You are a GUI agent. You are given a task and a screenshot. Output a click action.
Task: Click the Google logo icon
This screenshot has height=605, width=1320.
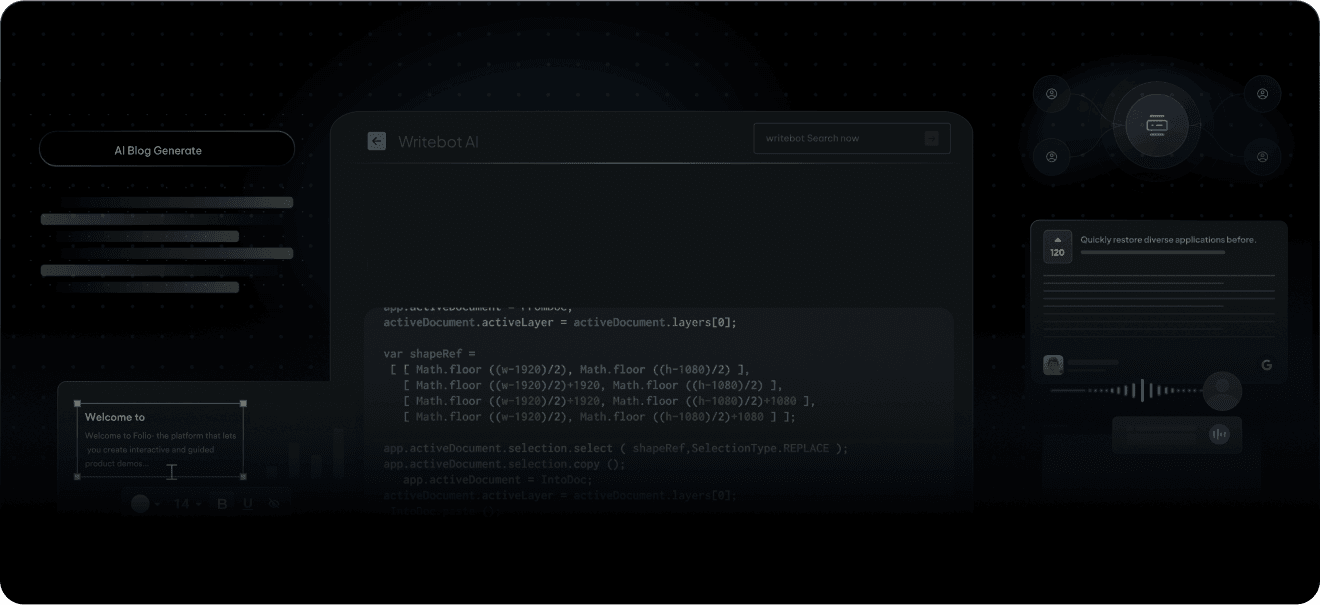[x=1266, y=365]
